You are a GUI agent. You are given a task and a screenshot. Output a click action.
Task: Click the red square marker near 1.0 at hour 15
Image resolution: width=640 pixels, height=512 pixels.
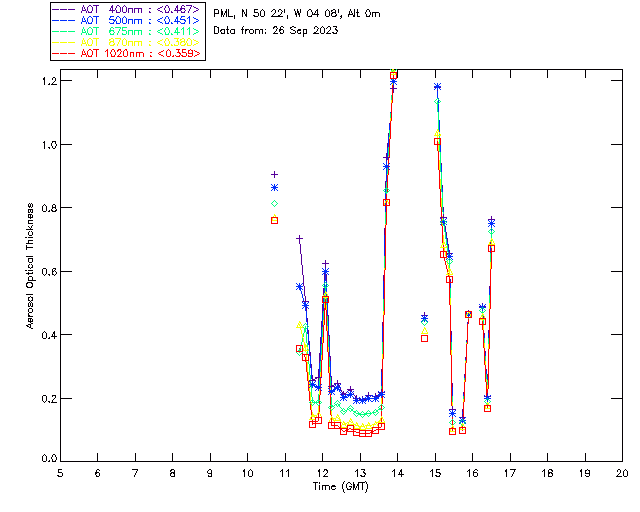click(438, 142)
